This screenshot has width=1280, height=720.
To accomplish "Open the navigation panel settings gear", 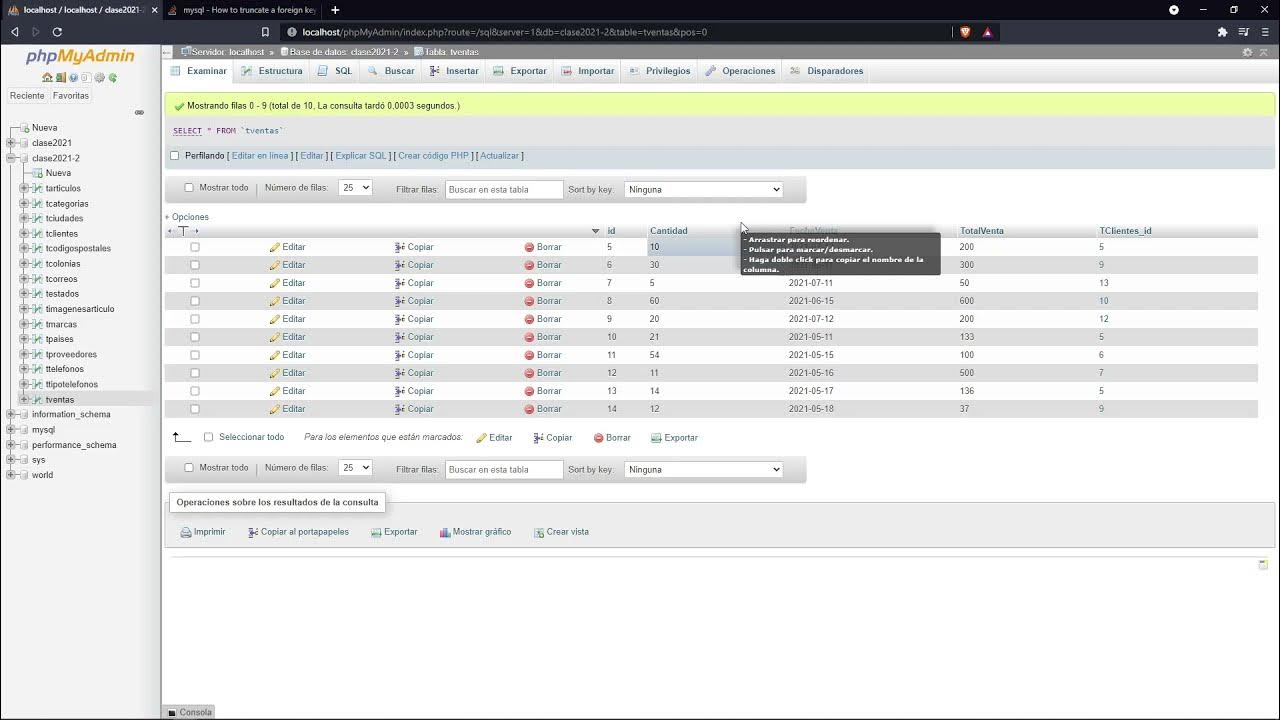I will 99,78.
